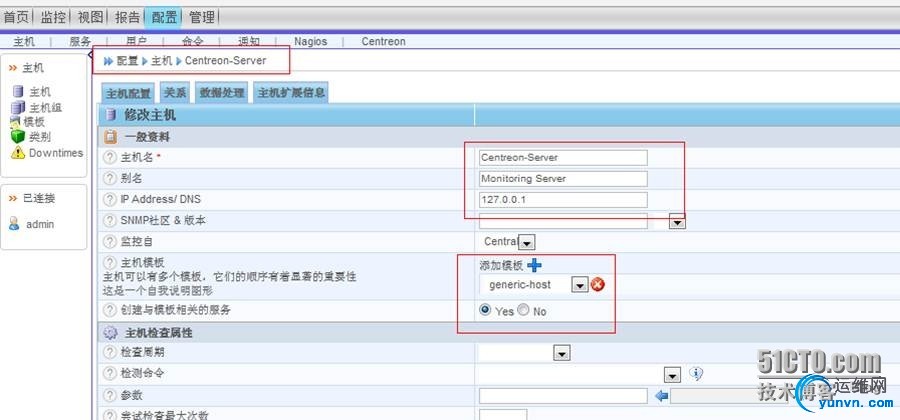Open the 监控 top menu
900x420 pixels.
53,17
